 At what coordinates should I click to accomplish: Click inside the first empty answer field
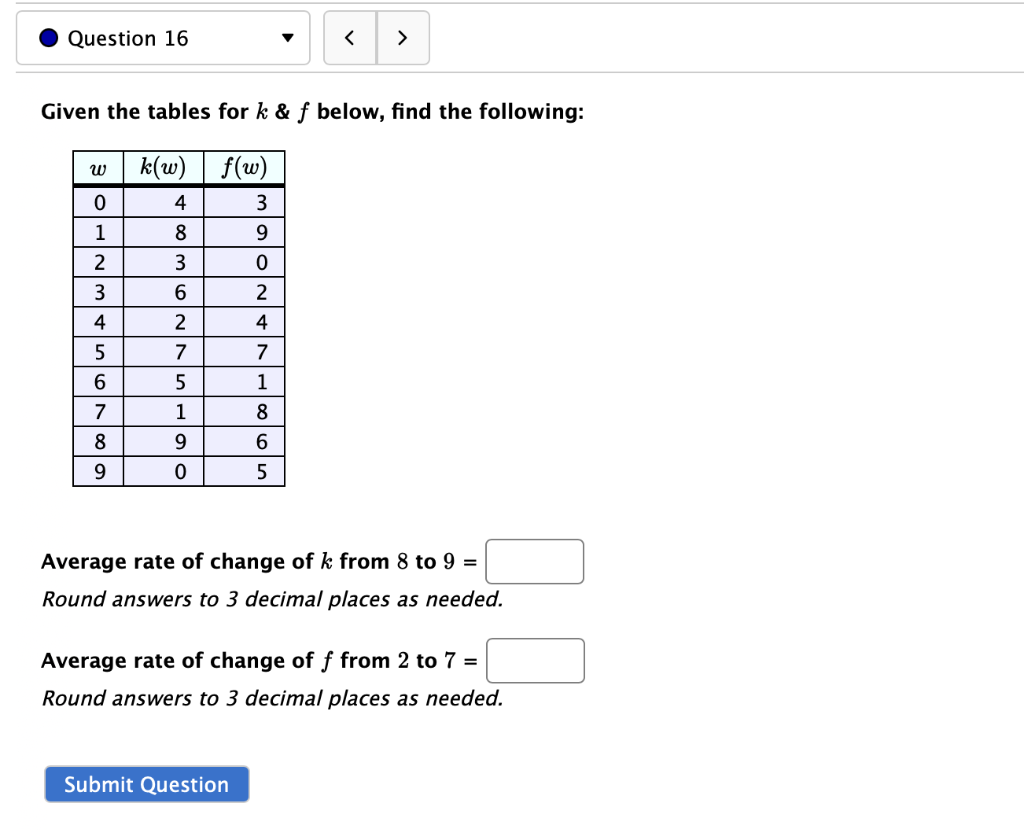tap(534, 561)
